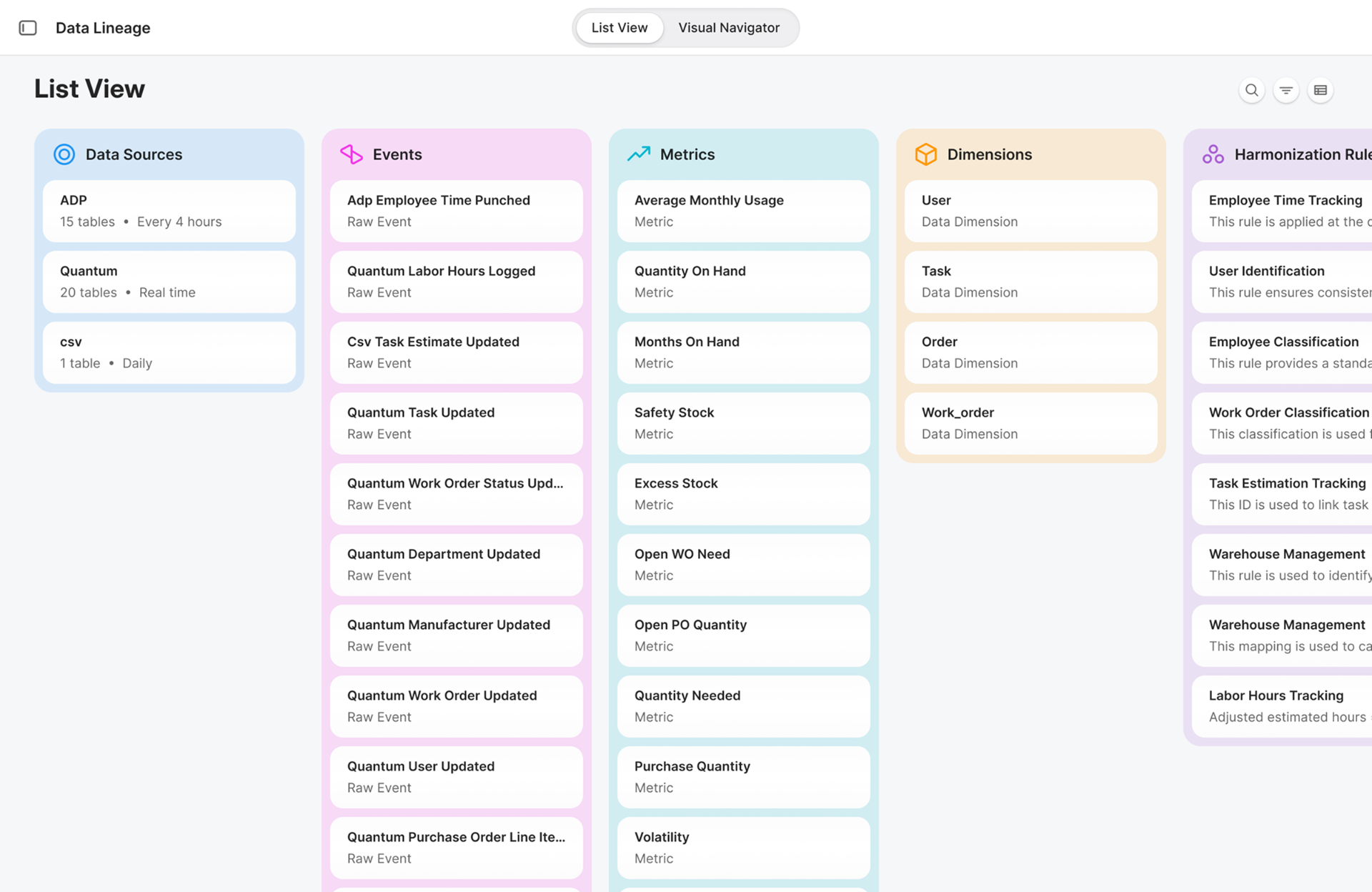The width and height of the screenshot is (1372, 892).
Task: Open Quantum Task Updated event card
Action: (x=457, y=423)
